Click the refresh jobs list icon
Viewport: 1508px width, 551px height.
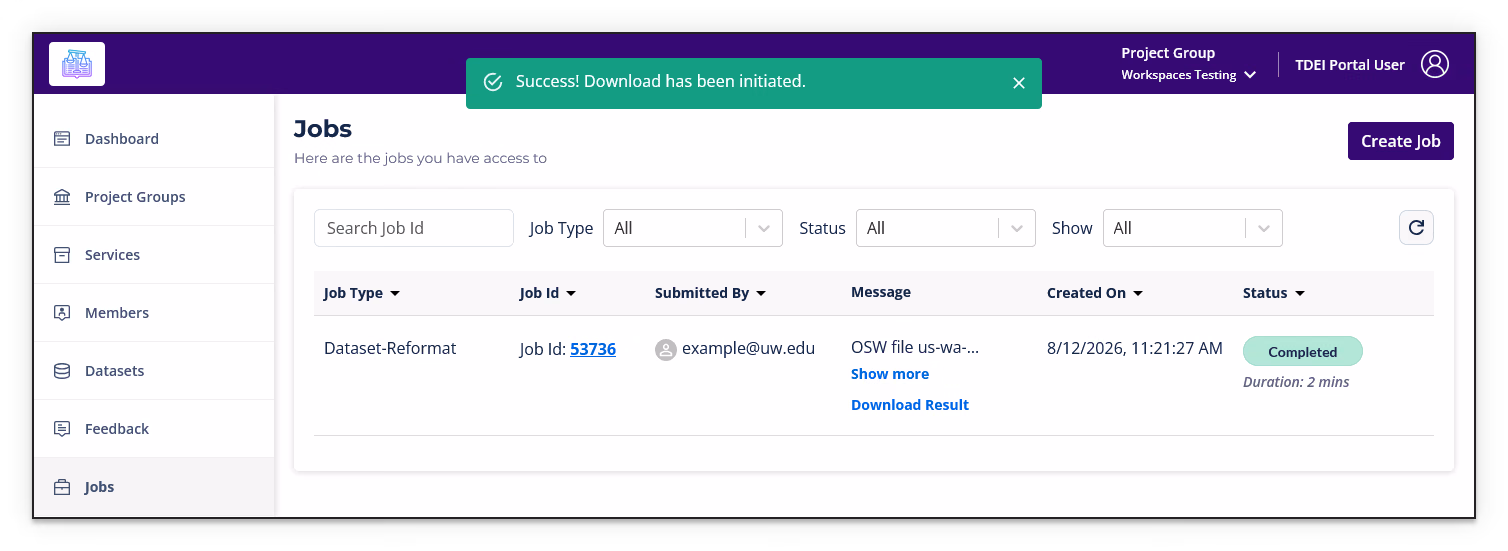tap(1416, 228)
